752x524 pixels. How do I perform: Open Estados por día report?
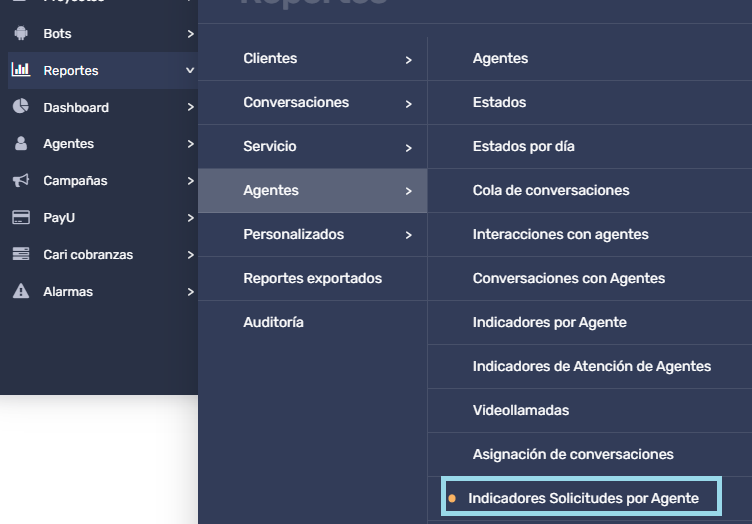pos(589,146)
